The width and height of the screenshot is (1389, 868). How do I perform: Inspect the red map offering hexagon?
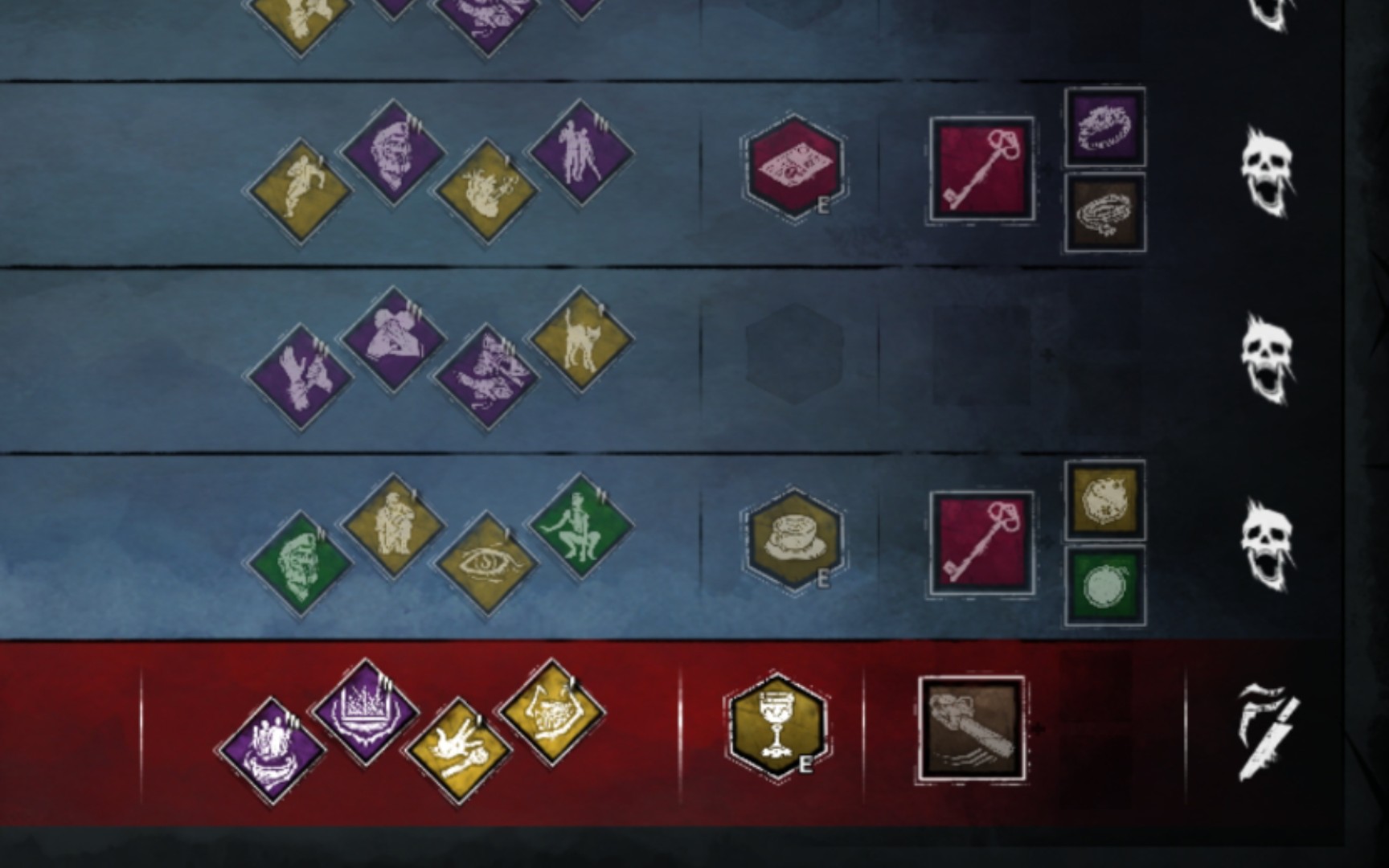coord(793,167)
